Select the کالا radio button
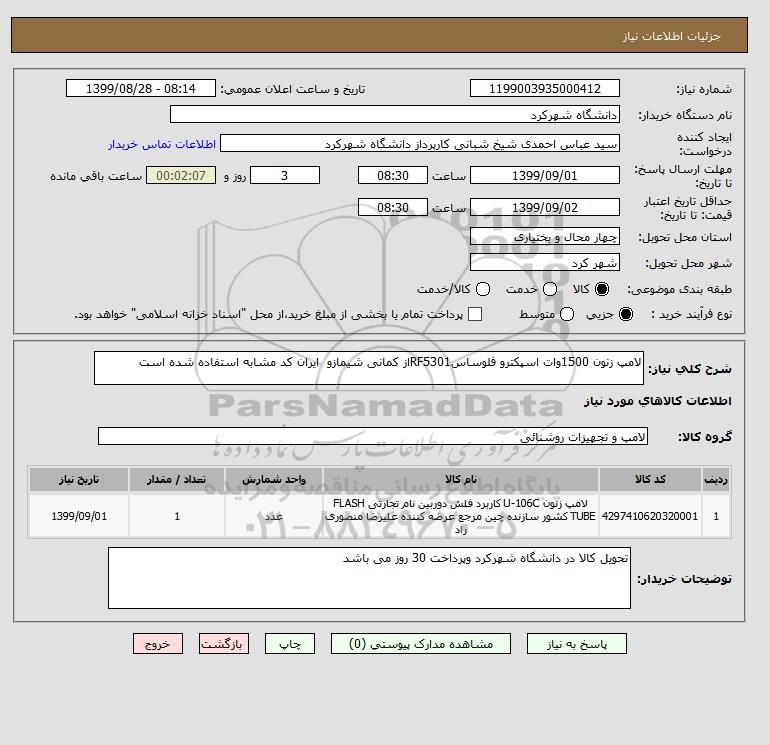Screen dimensions: 770x745 (601, 289)
